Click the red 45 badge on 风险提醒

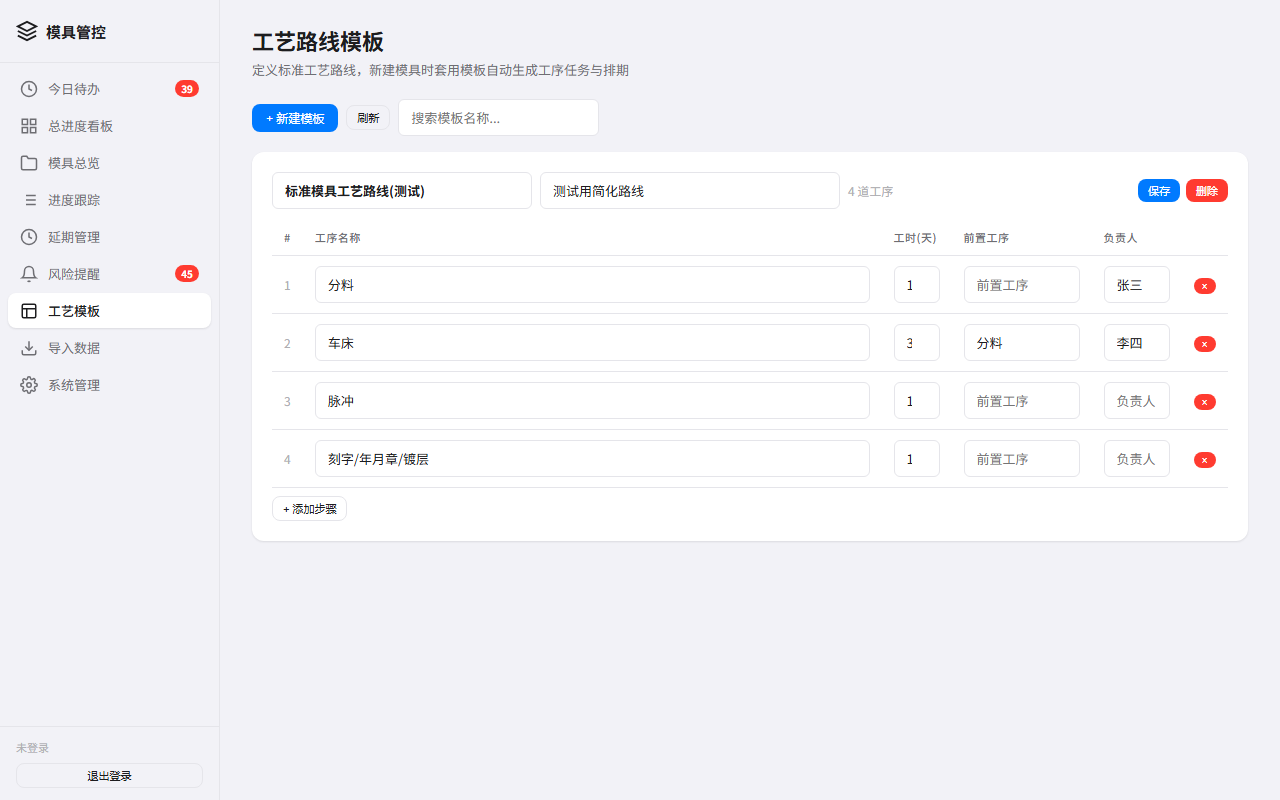point(187,274)
